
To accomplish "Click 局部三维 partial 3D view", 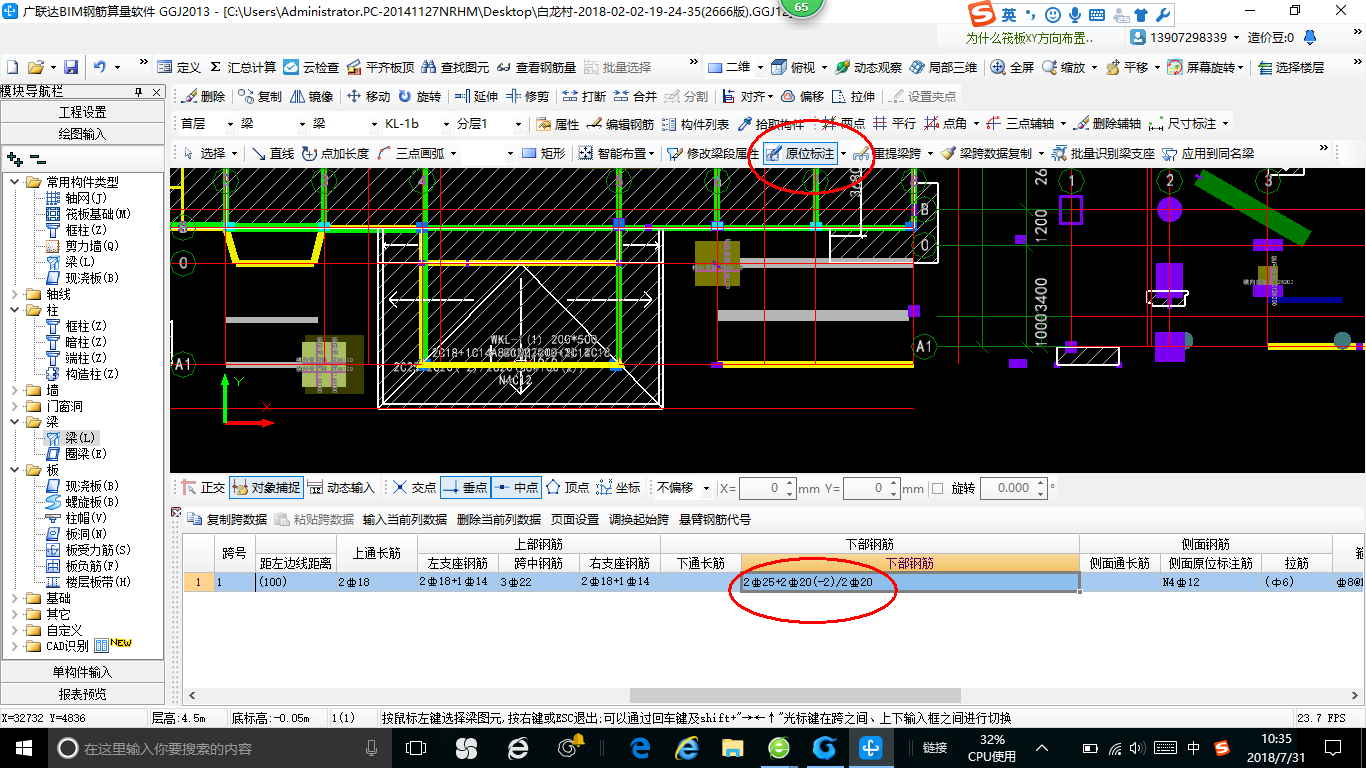I will (943, 67).
